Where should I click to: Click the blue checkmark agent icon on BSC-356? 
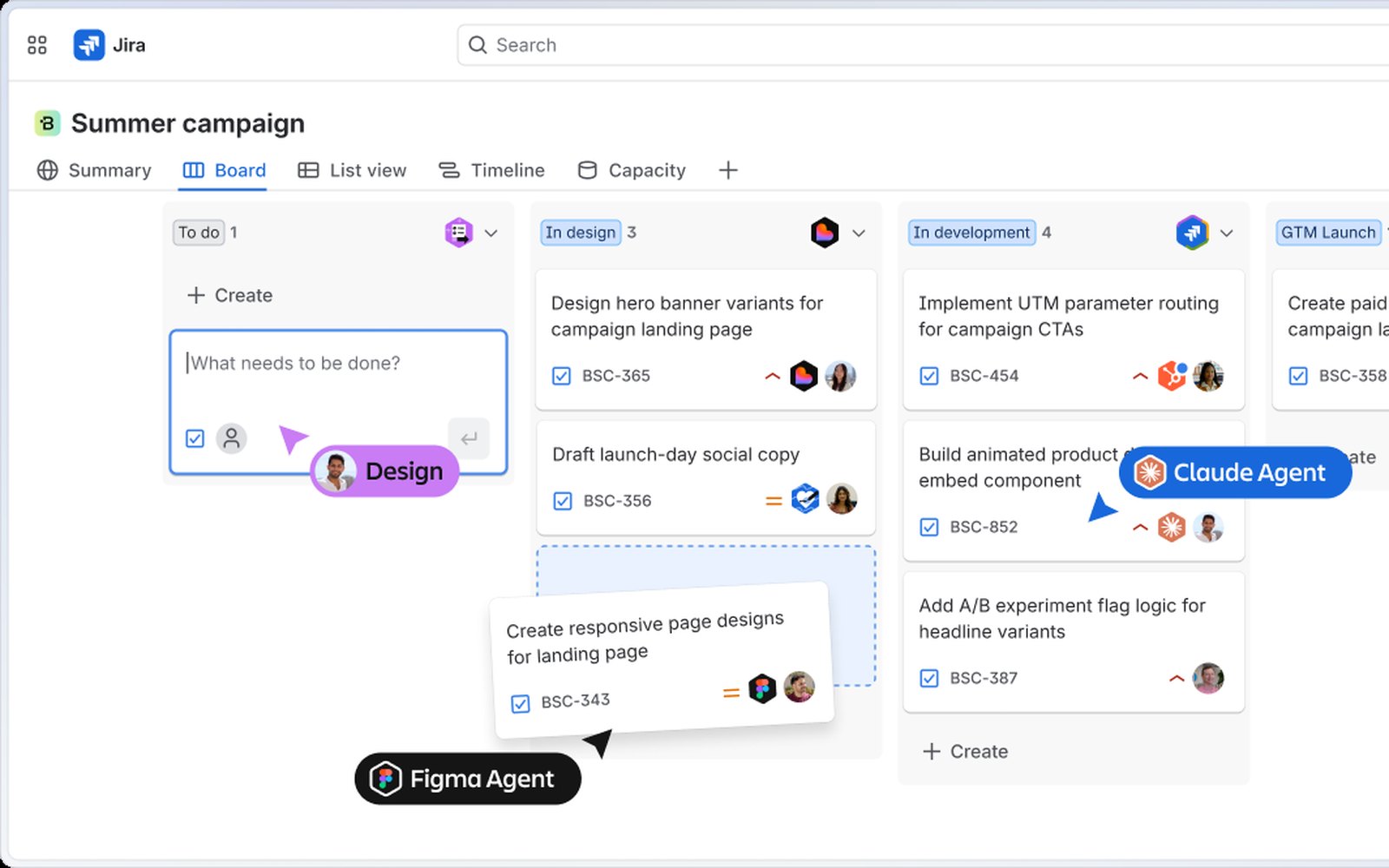(806, 499)
